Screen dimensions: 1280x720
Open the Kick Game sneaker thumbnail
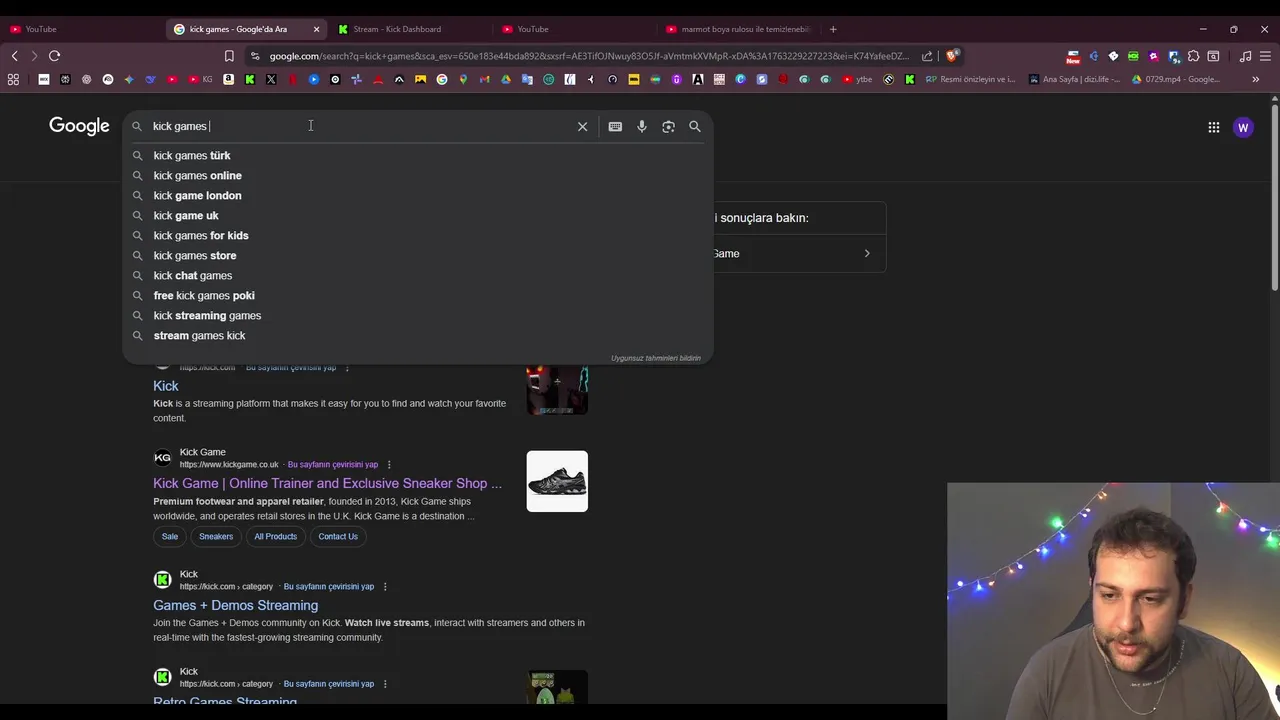coord(557,481)
